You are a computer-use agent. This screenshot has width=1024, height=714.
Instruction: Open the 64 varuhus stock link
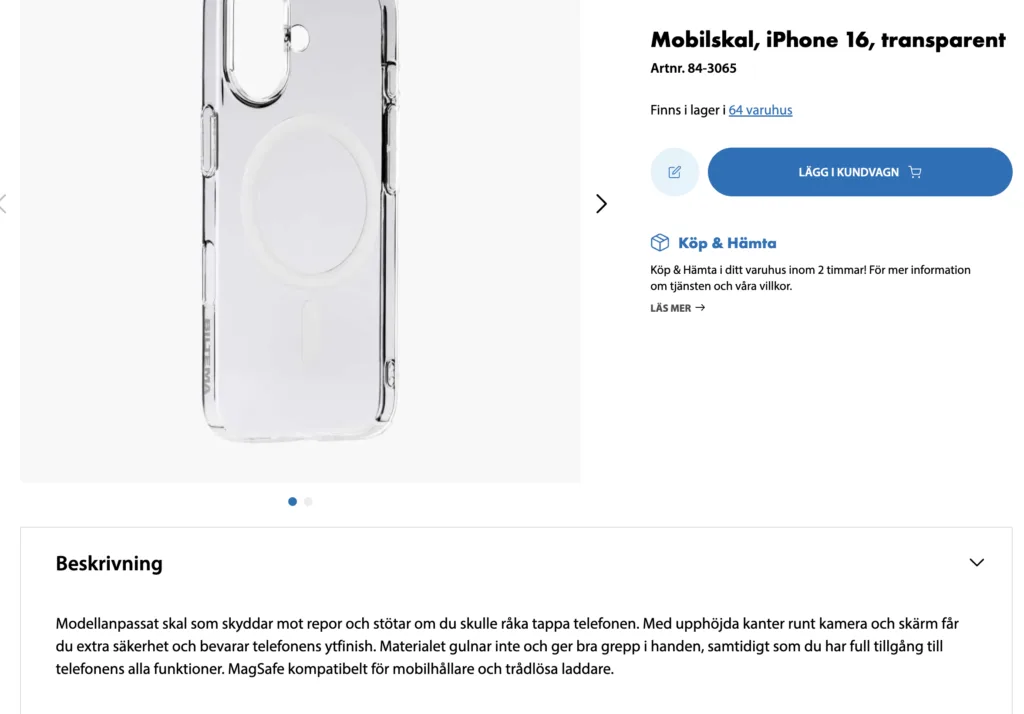coord(760,110)
